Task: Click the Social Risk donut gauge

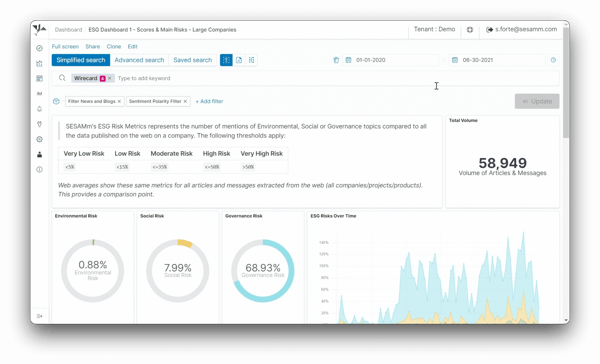Action: [x=178, y=271]
